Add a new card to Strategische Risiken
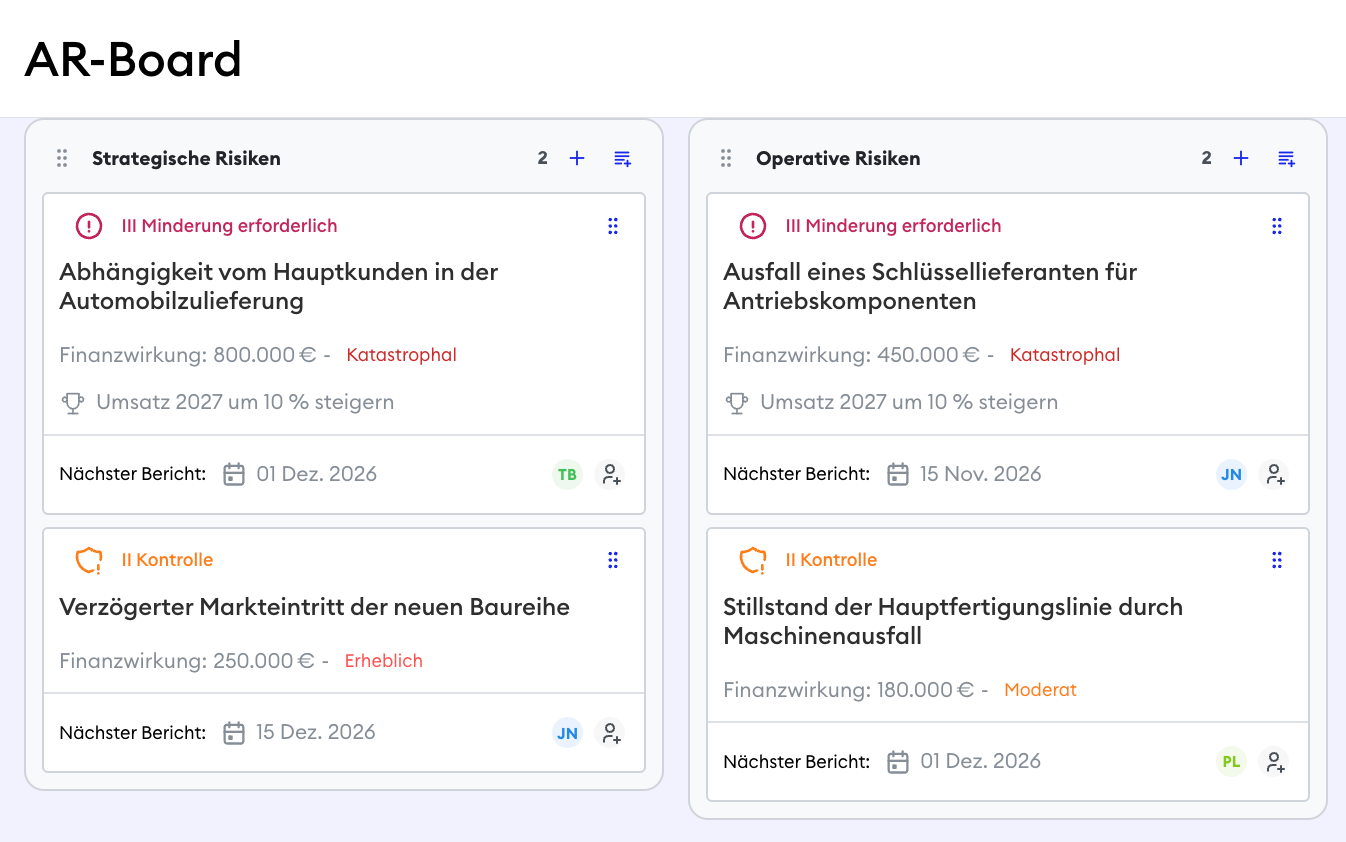 pos(577,158)
